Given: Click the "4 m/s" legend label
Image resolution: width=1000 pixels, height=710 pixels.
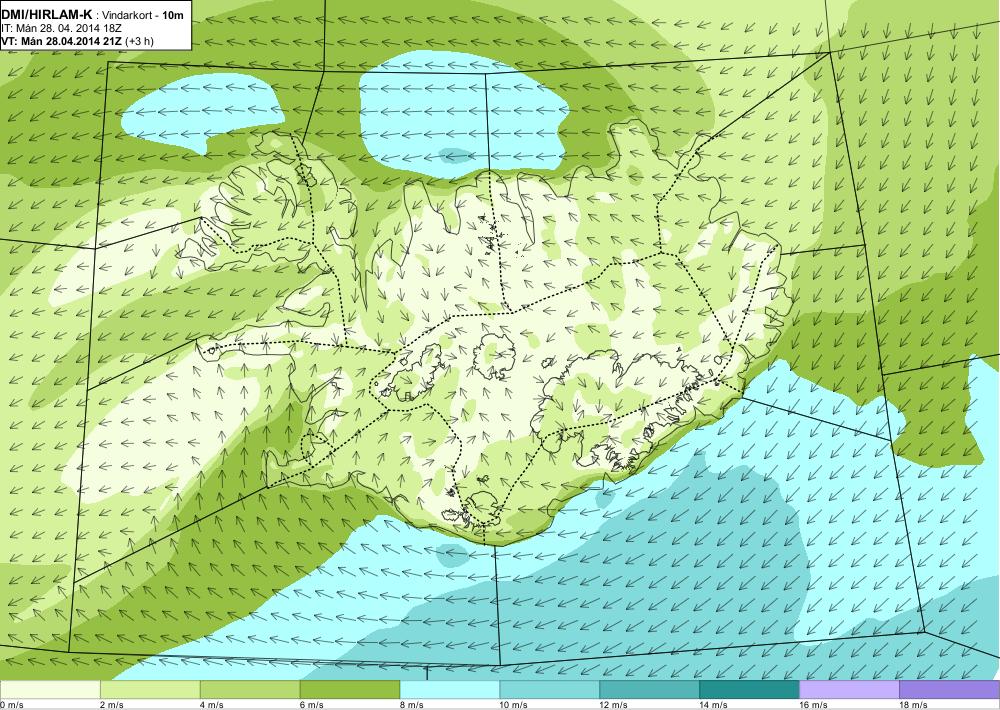Looking at the screenshot, I should [x=212, y=705].
